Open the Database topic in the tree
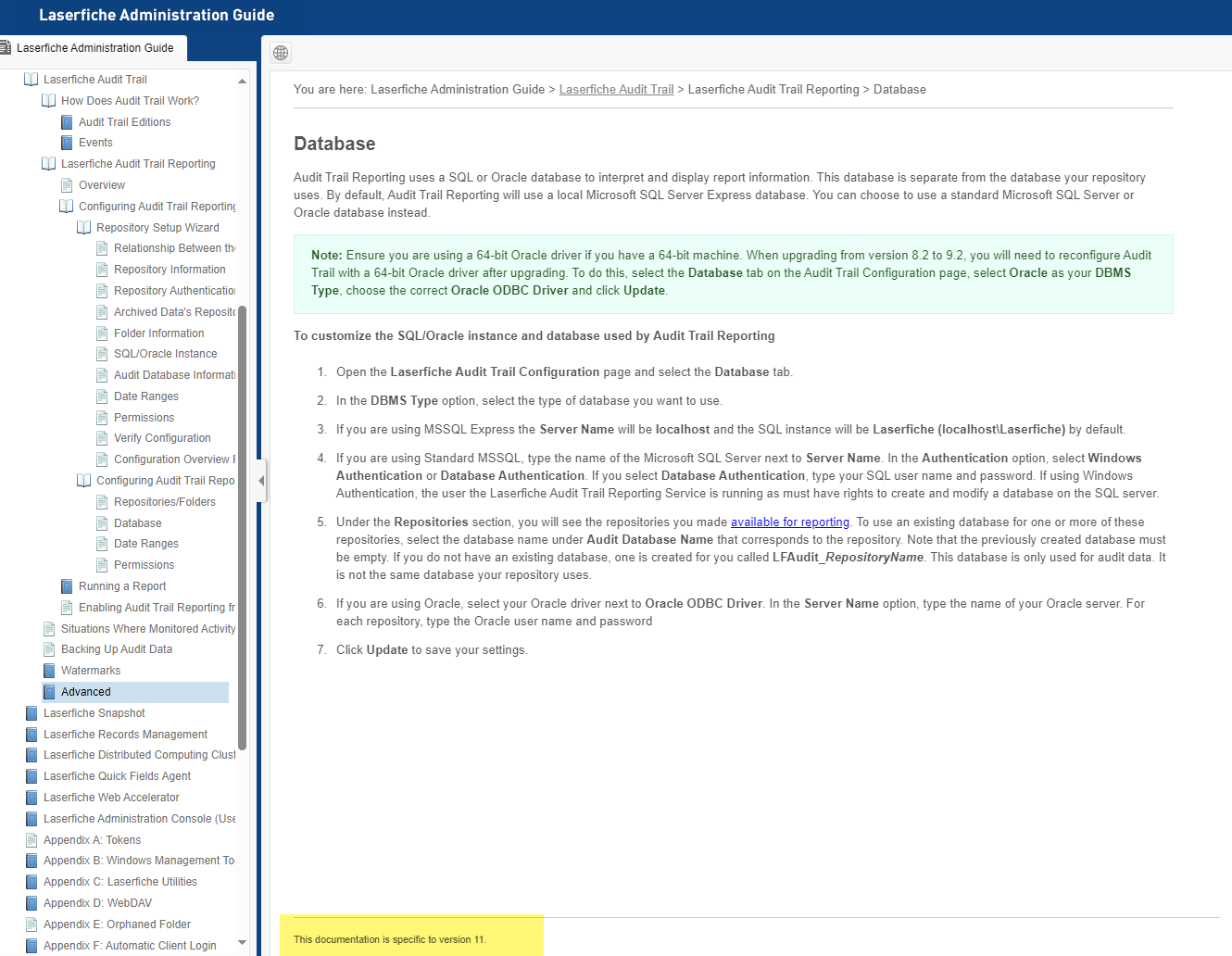 click(138, 523)
